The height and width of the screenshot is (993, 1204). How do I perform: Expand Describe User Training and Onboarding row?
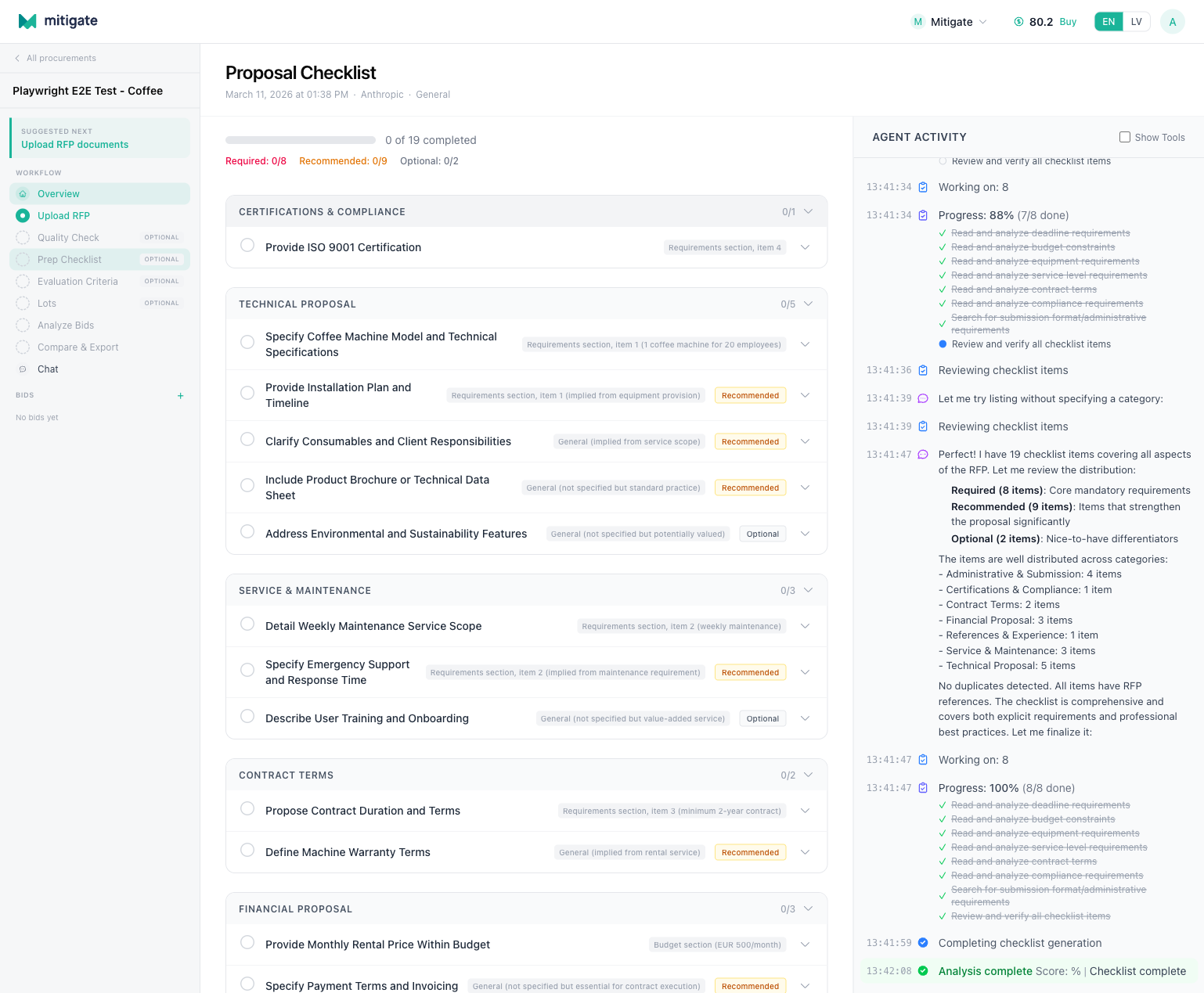click(805, 718)
